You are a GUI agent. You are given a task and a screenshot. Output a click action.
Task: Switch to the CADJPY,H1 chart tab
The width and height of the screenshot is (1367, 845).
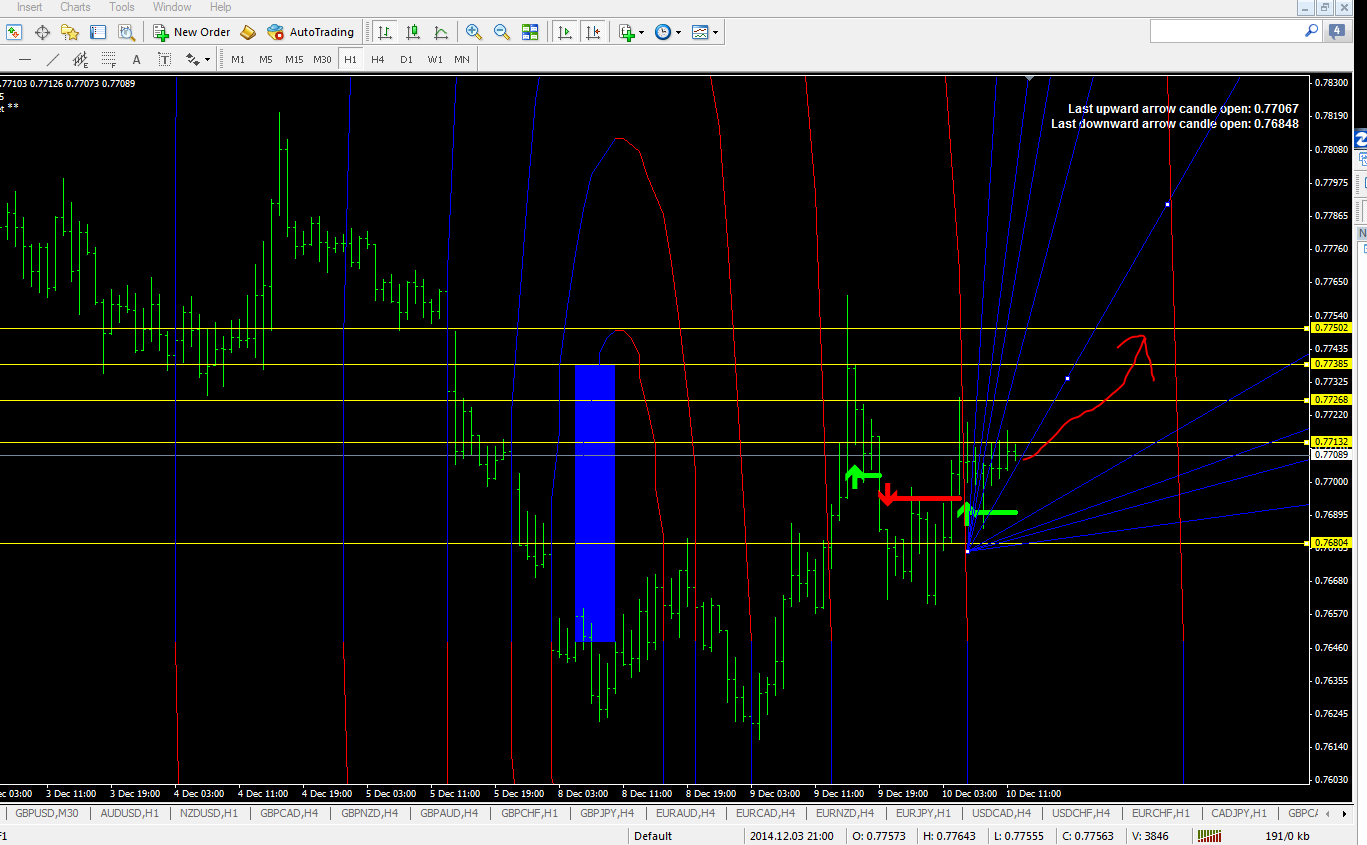[x=1238, y=813]
